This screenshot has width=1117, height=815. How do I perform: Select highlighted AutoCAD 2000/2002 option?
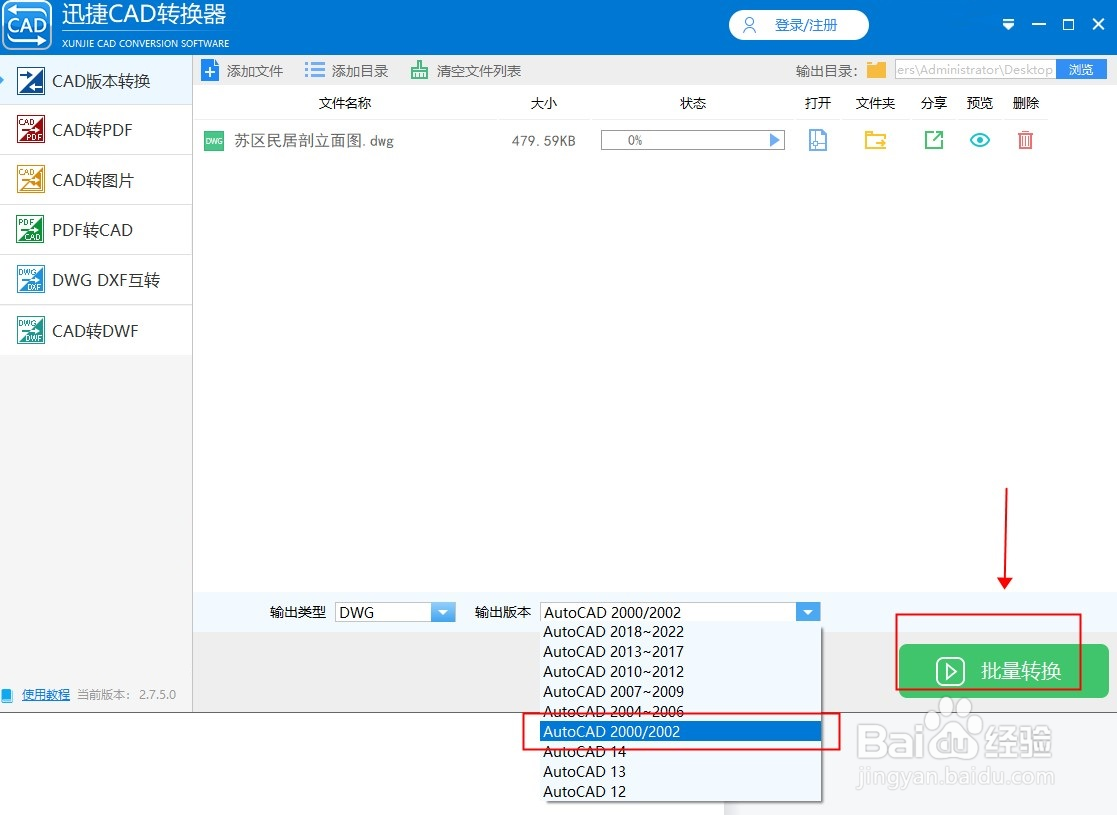coord(680,732)
